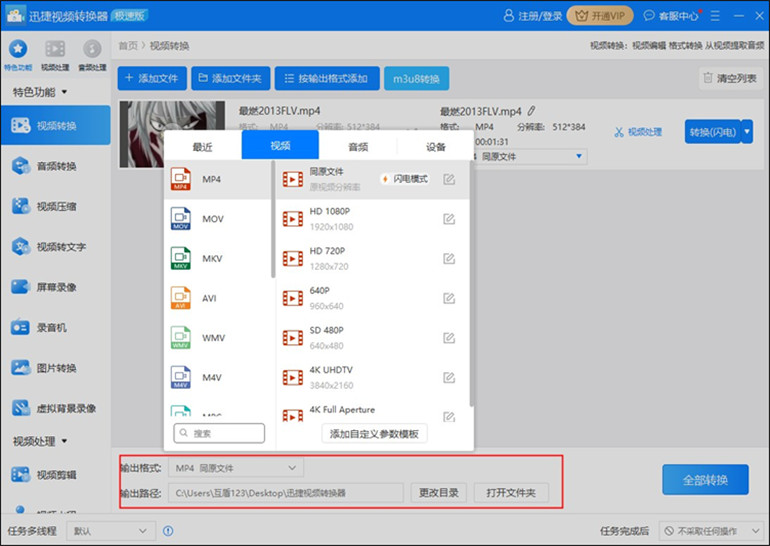This screenshot has height=546, width=770.
Task: Expand the 特色功能 sidebar section
Action: coord(39,92)
